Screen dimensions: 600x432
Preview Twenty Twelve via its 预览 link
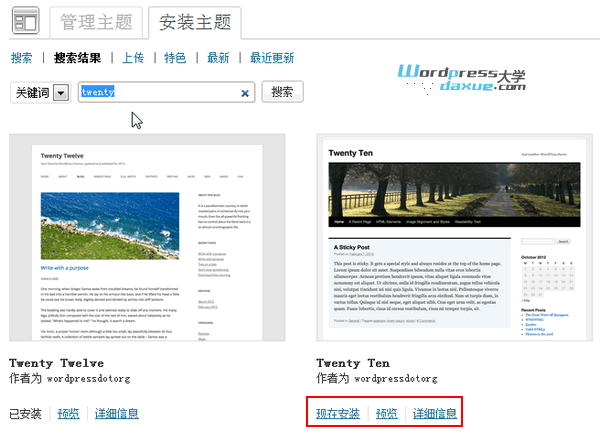[68, 413]
